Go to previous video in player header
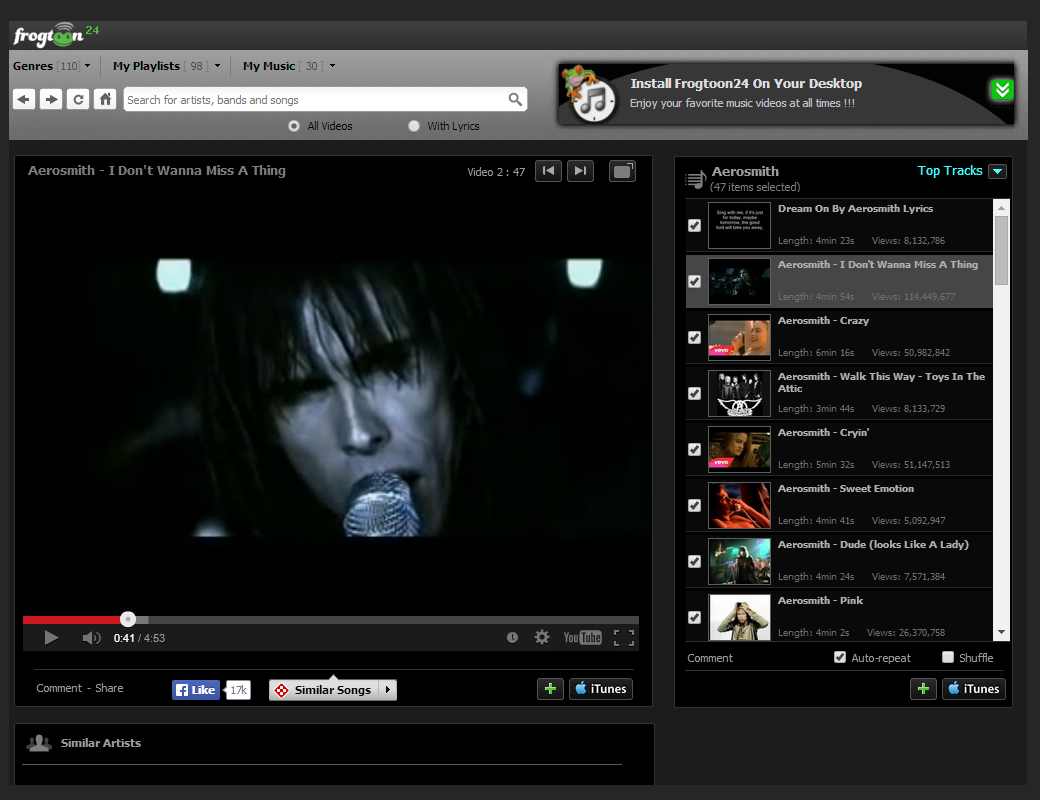This screenshot has width=1040, height=800. 548,171
